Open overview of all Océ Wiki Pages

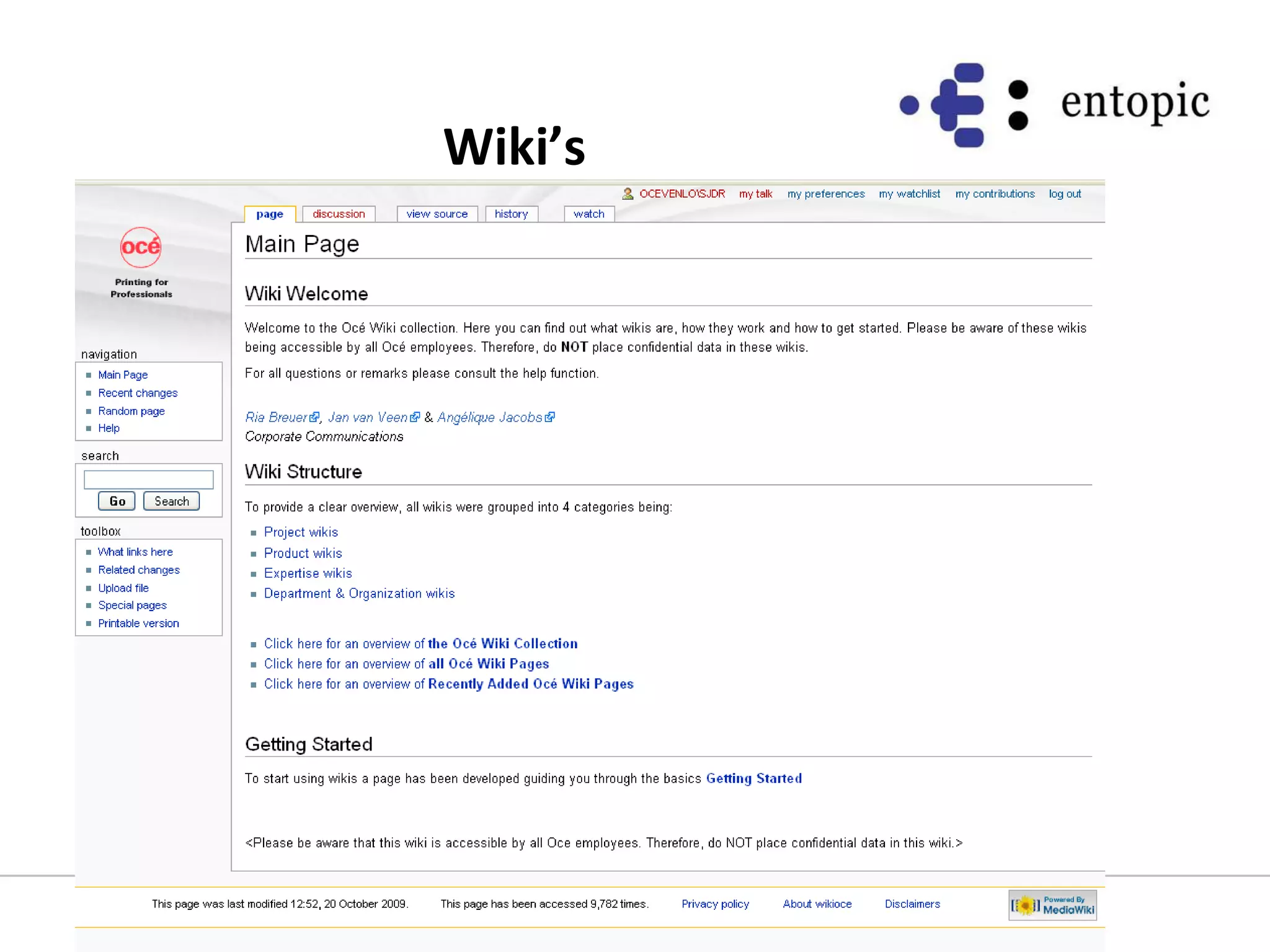(x=406, y=664)
